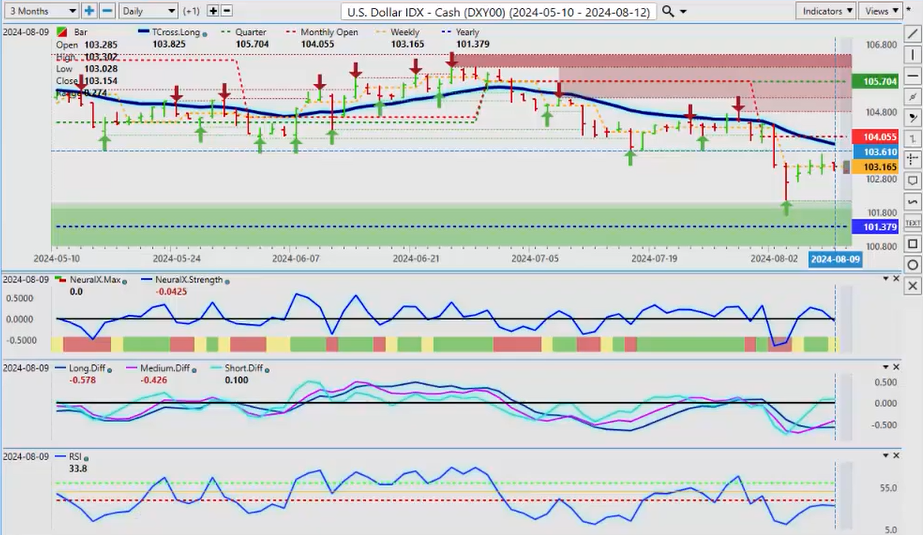This screenshot has width=923, height=535.
Task: Pick the TEXT annotation tool
Action: pyautogui.click(x=912, y=223)
